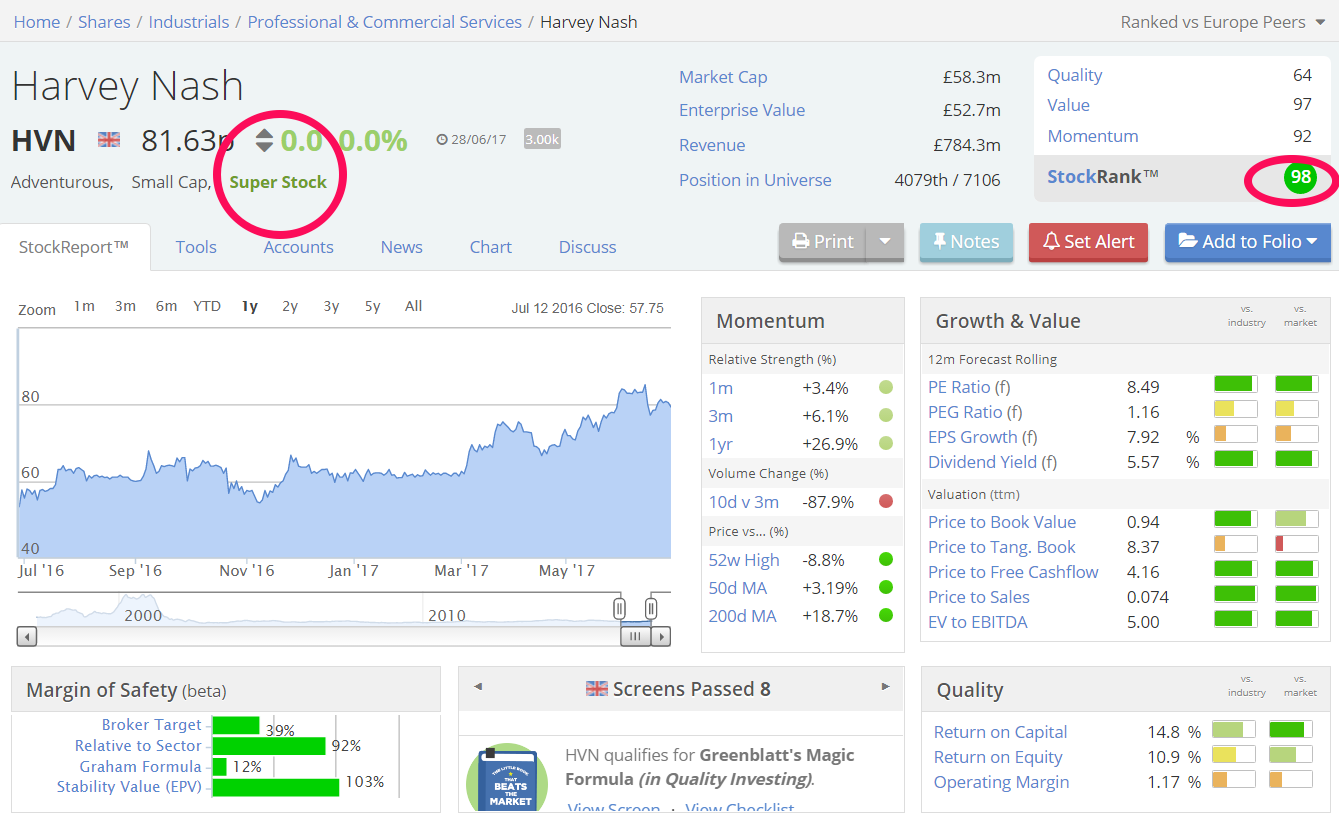The width and height of the screenshot is (1339, 823).
Task: Select the 1y chart zoom
Action: click(250, 306)
